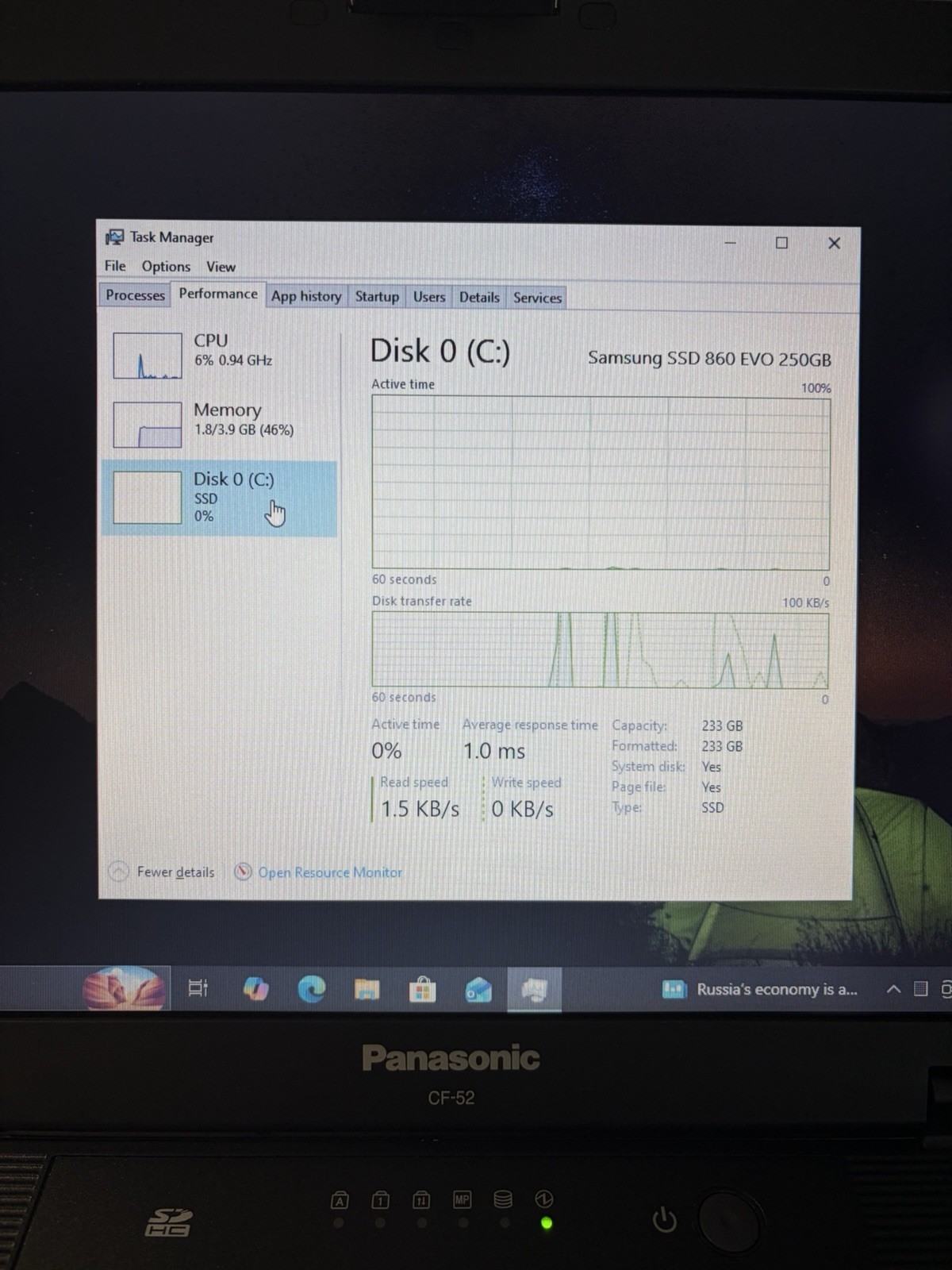Click the Capacity 233 GB value

[x=722, y=725]
